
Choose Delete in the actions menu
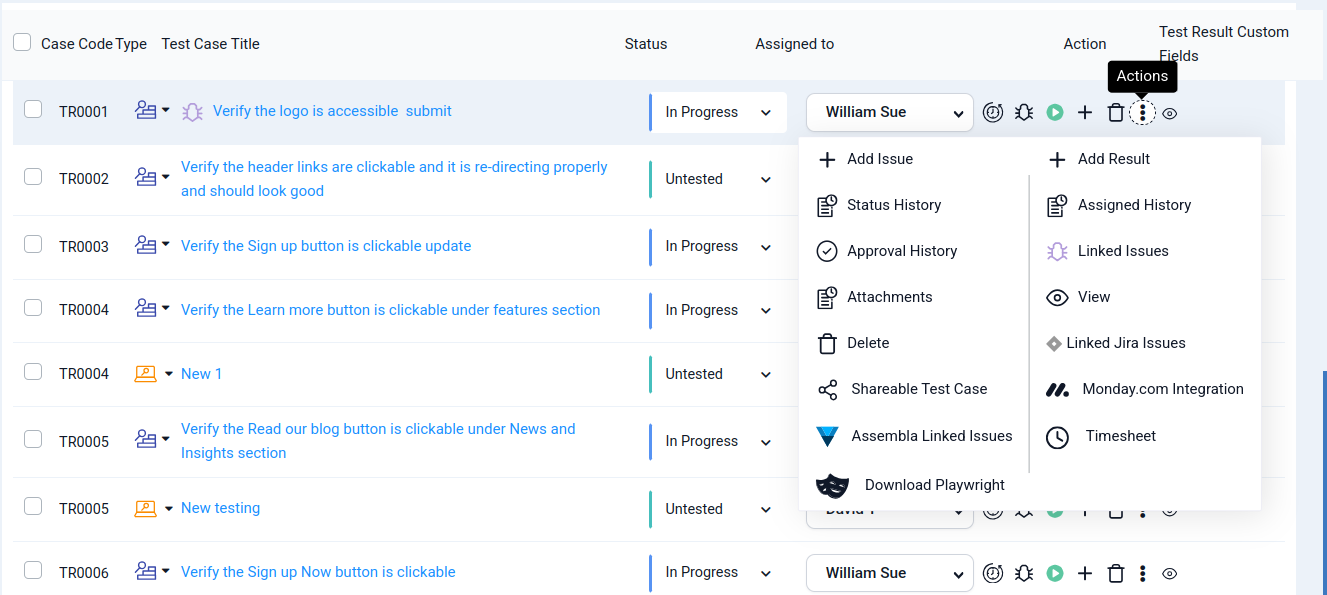854,343
